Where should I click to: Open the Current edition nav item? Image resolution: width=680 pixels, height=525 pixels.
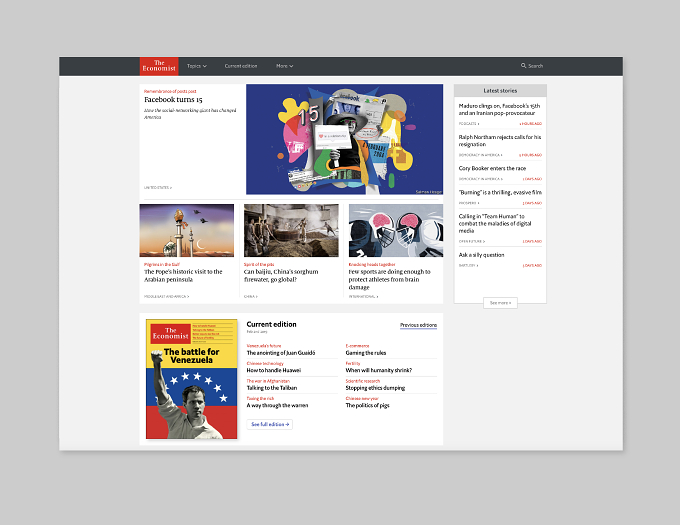(241, 66)
